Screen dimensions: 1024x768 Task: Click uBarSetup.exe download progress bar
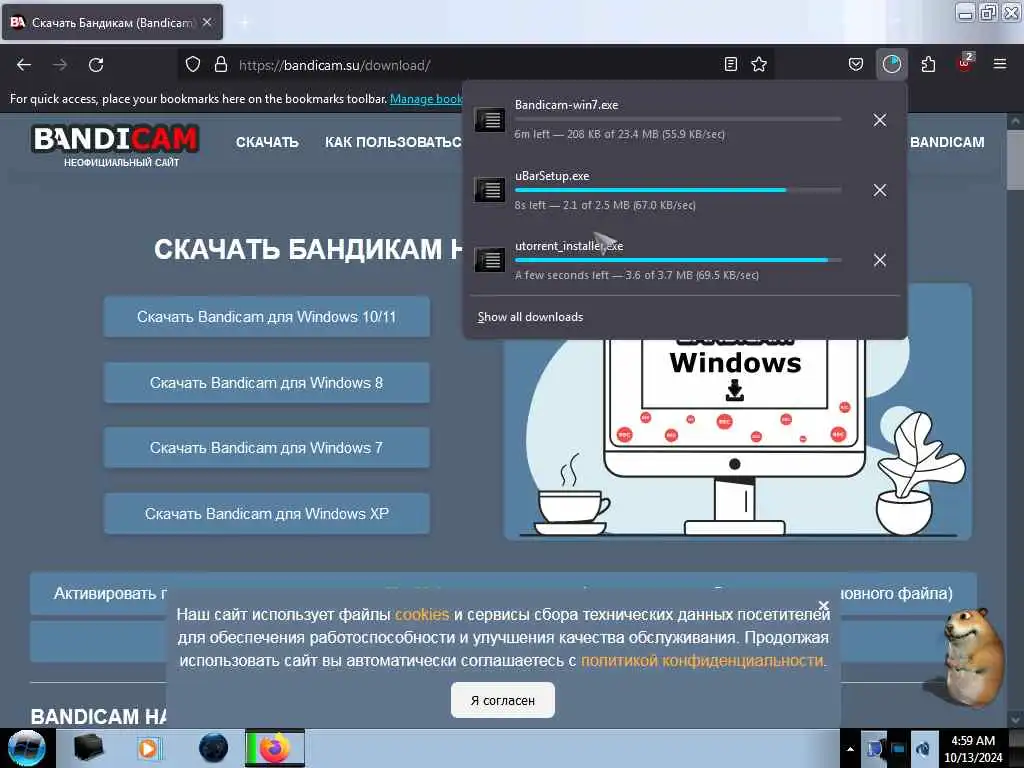pos(678,190)
